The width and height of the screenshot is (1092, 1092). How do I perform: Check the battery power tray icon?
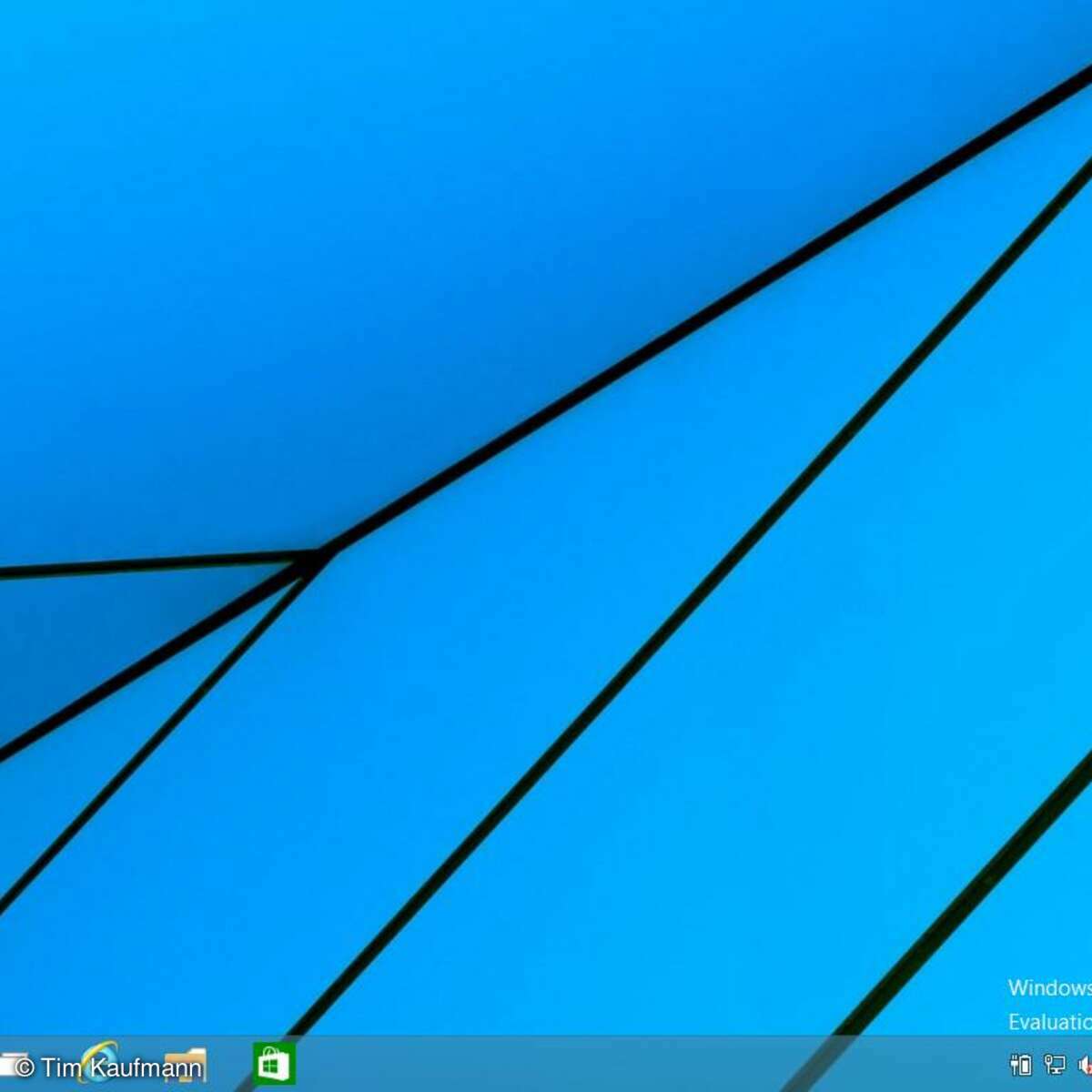[1021, 1065]
